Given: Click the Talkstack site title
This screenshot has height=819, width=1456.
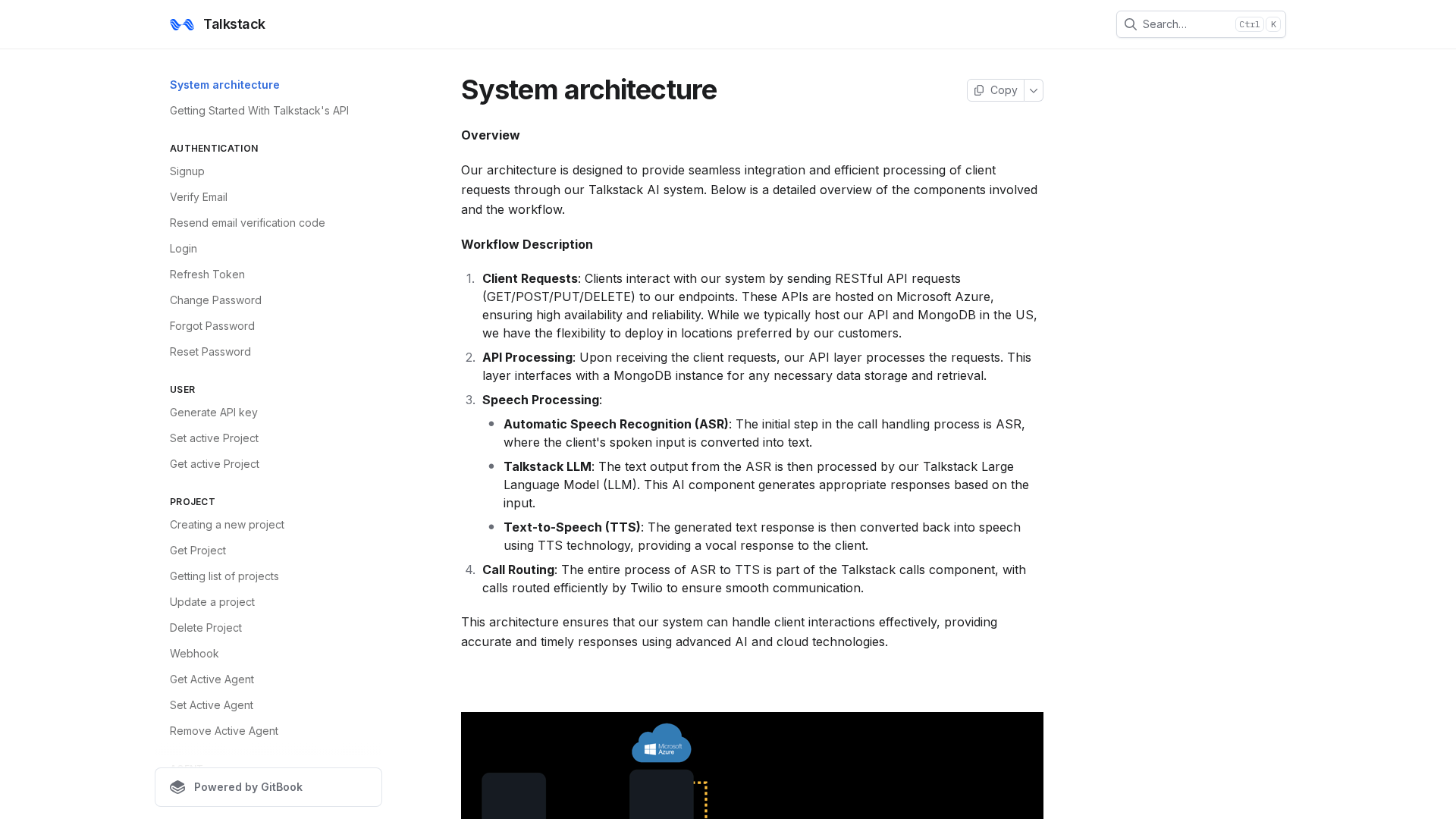Looking at the screenshot, I should click(x=234, y=24).
